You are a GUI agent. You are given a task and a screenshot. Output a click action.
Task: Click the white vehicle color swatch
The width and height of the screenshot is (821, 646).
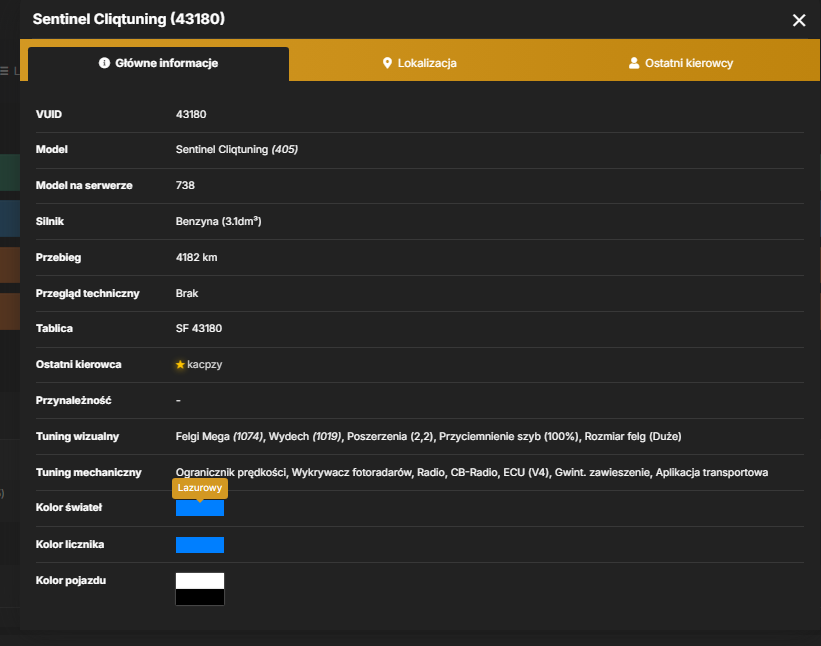(199, 581)
